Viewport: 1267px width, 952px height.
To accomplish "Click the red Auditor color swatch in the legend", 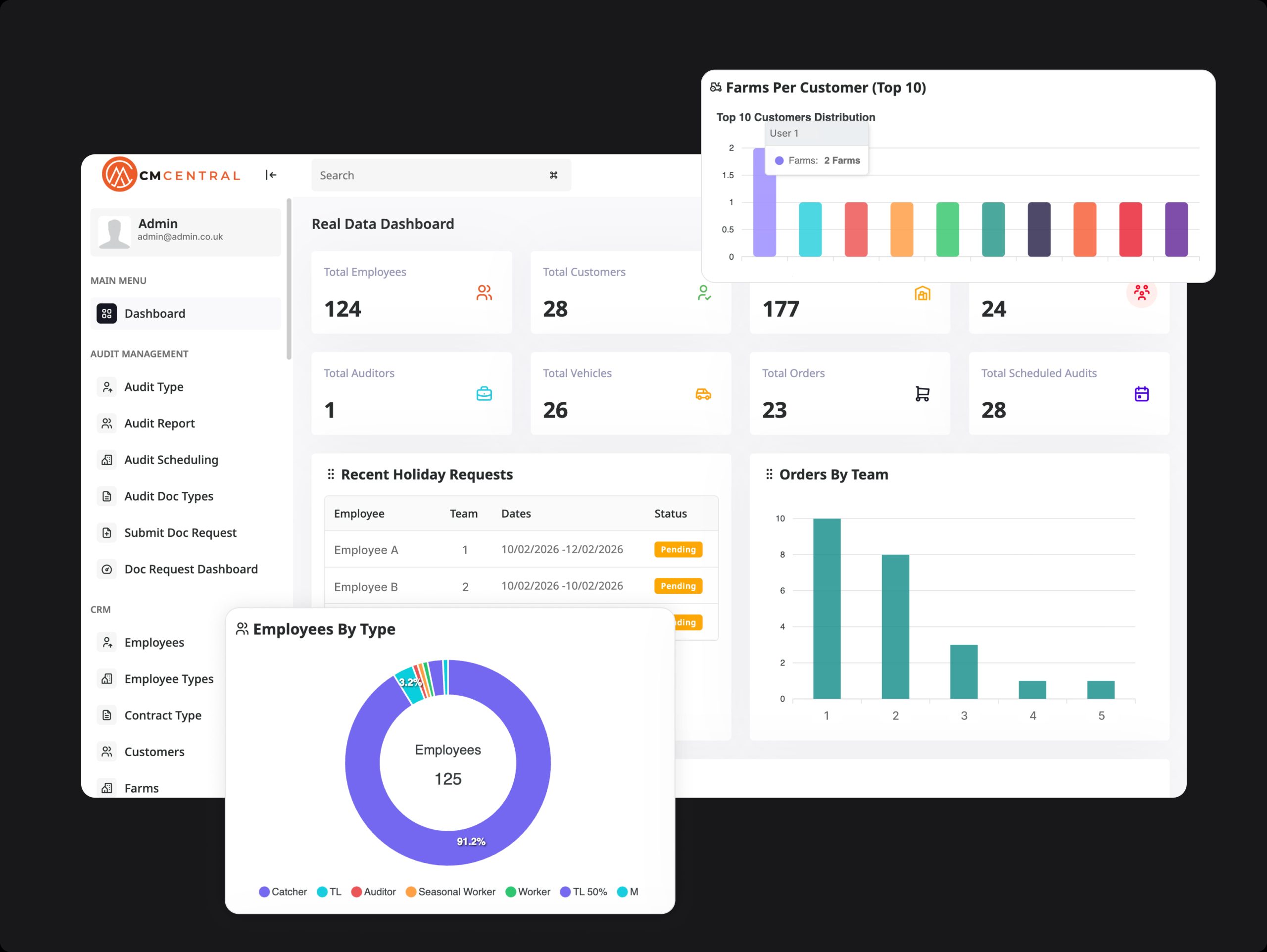I will pyautogui.click(x=356, y=892).
